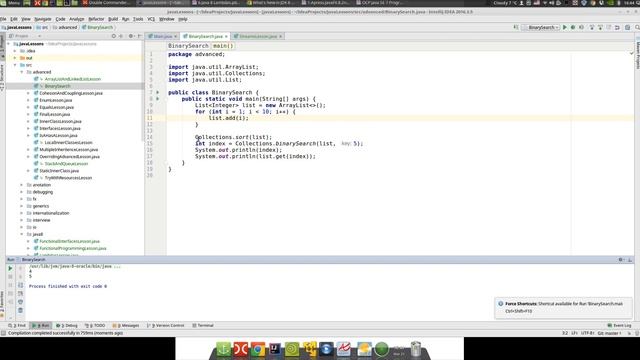640x360 pixels.
Task: Run BinarySearch using the green toolbar play button
Action: coord(565,27)
